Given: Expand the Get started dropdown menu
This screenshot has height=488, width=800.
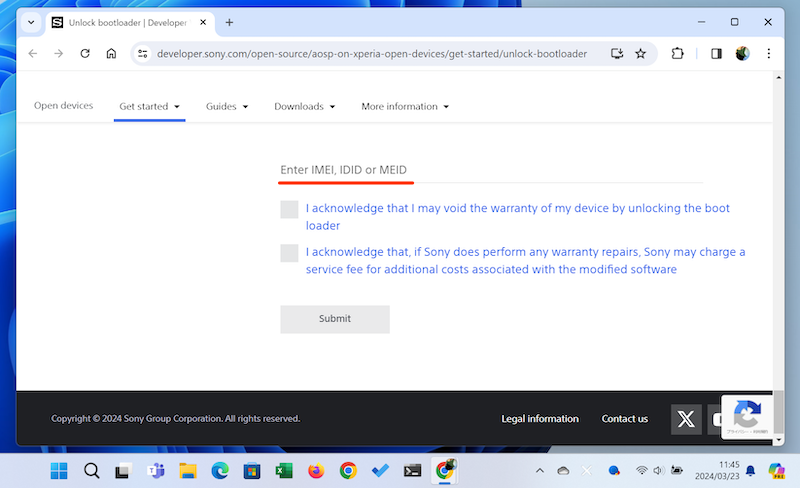Looking at the screenshot, I should [149, 106].
